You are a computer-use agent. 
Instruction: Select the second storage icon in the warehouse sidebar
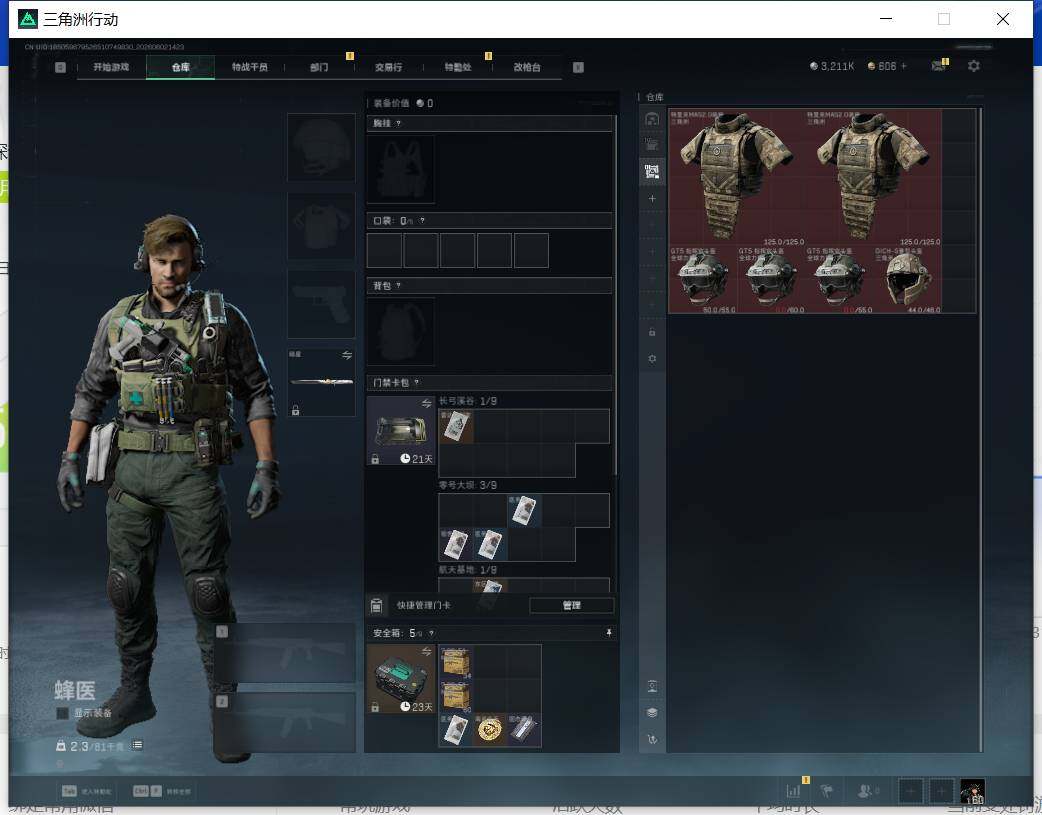tap(652, 146)
